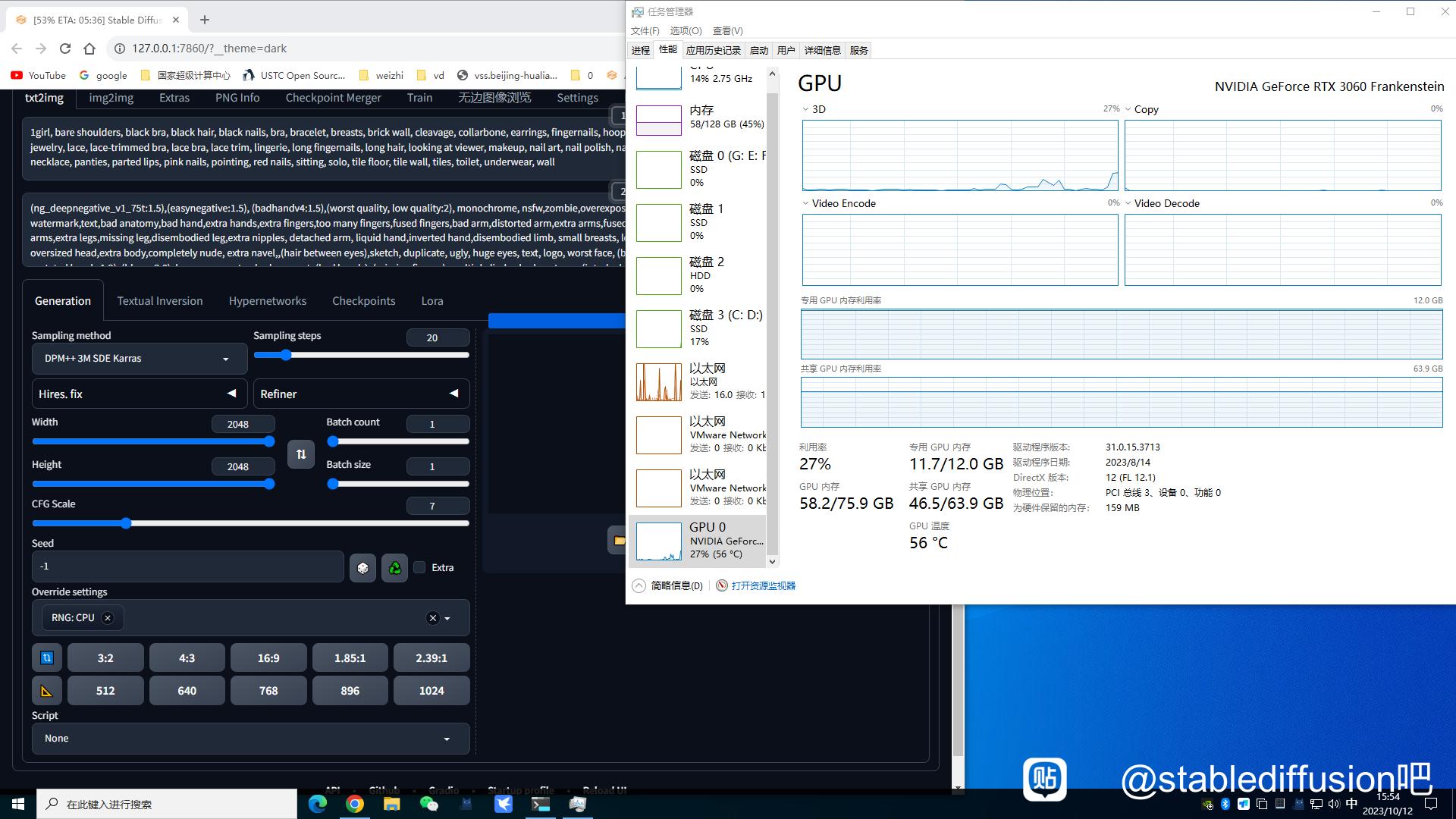The height and width of the screenshot is (819, 1456).
Task: Open the Windows notification center
Action: 1431,804
